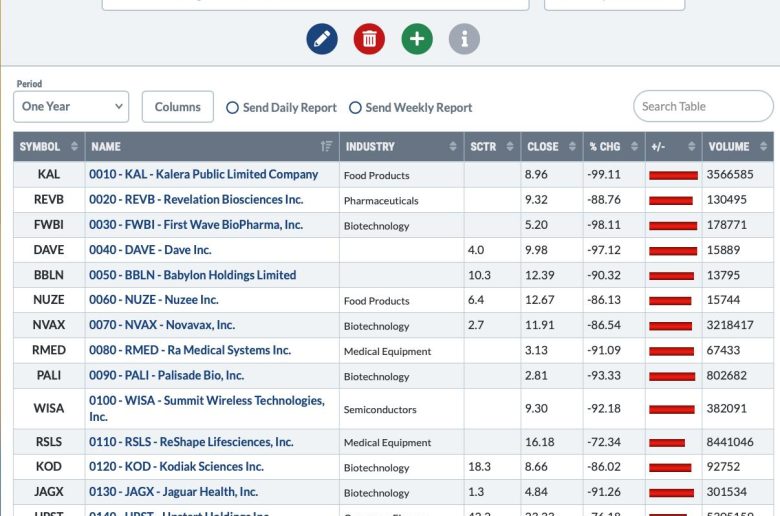The height and width of the screenshot is (516, 780).
Task: Enable Send Daily Report option
Action: (232, 107)
